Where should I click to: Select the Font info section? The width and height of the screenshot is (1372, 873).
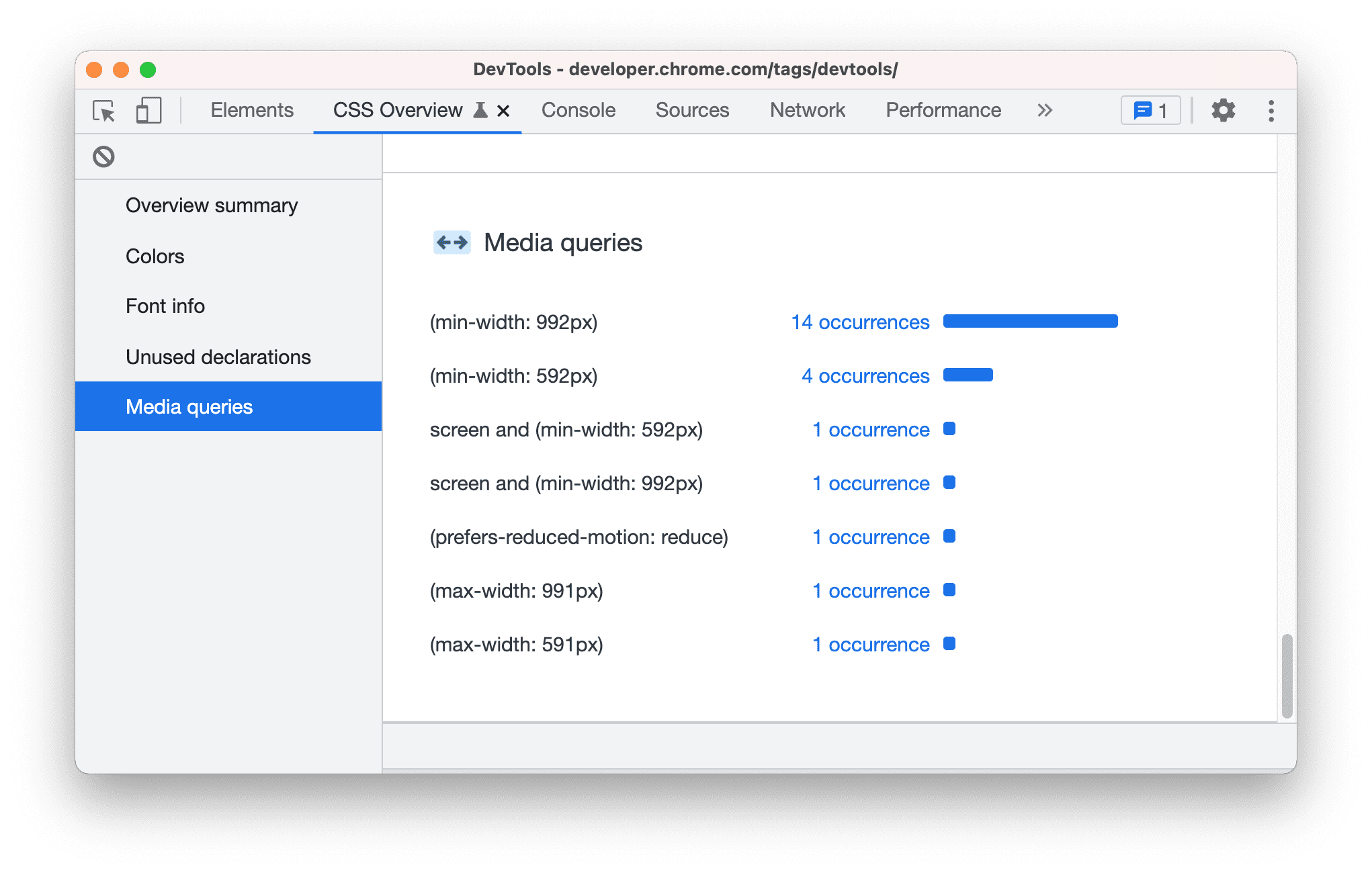pyautogui.click(x=162, y=305)
